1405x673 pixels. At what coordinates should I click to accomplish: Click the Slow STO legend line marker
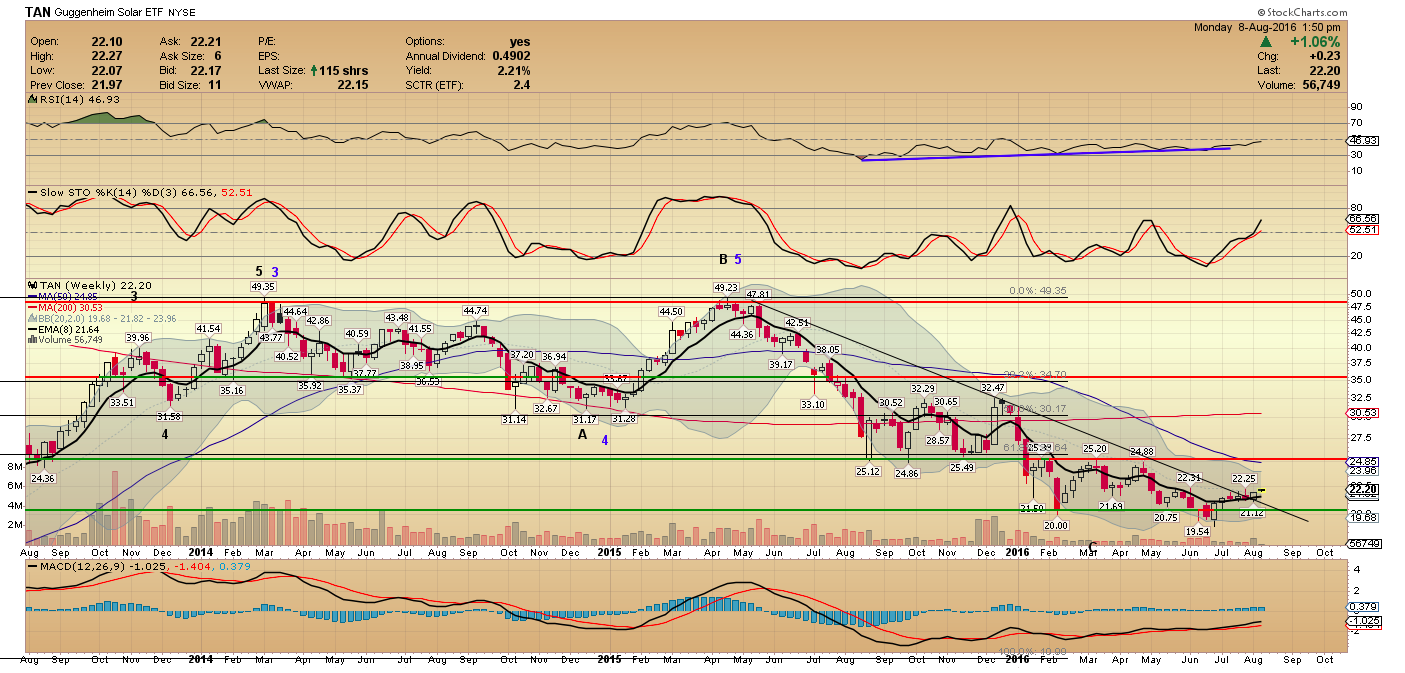point(32,191)
